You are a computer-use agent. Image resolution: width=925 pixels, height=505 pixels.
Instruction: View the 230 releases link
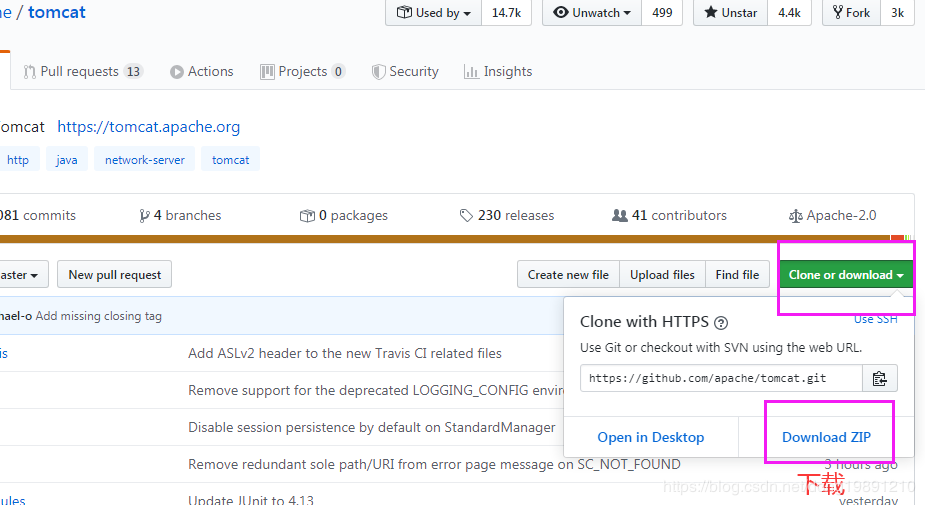[x=507, y=215]
